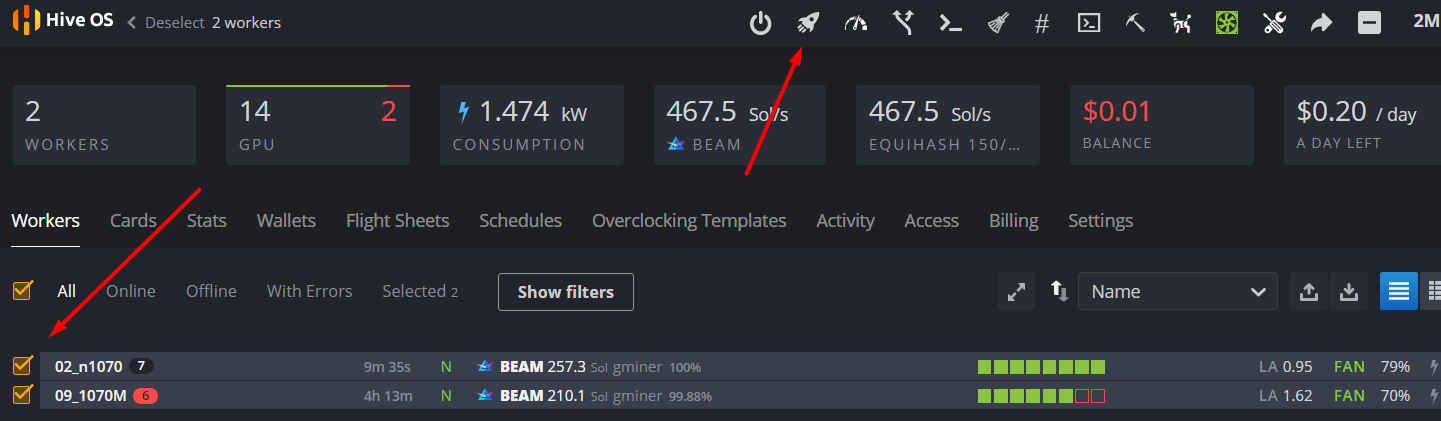Open the Schedules tab
1441x421 pixels.
(520, 221)
